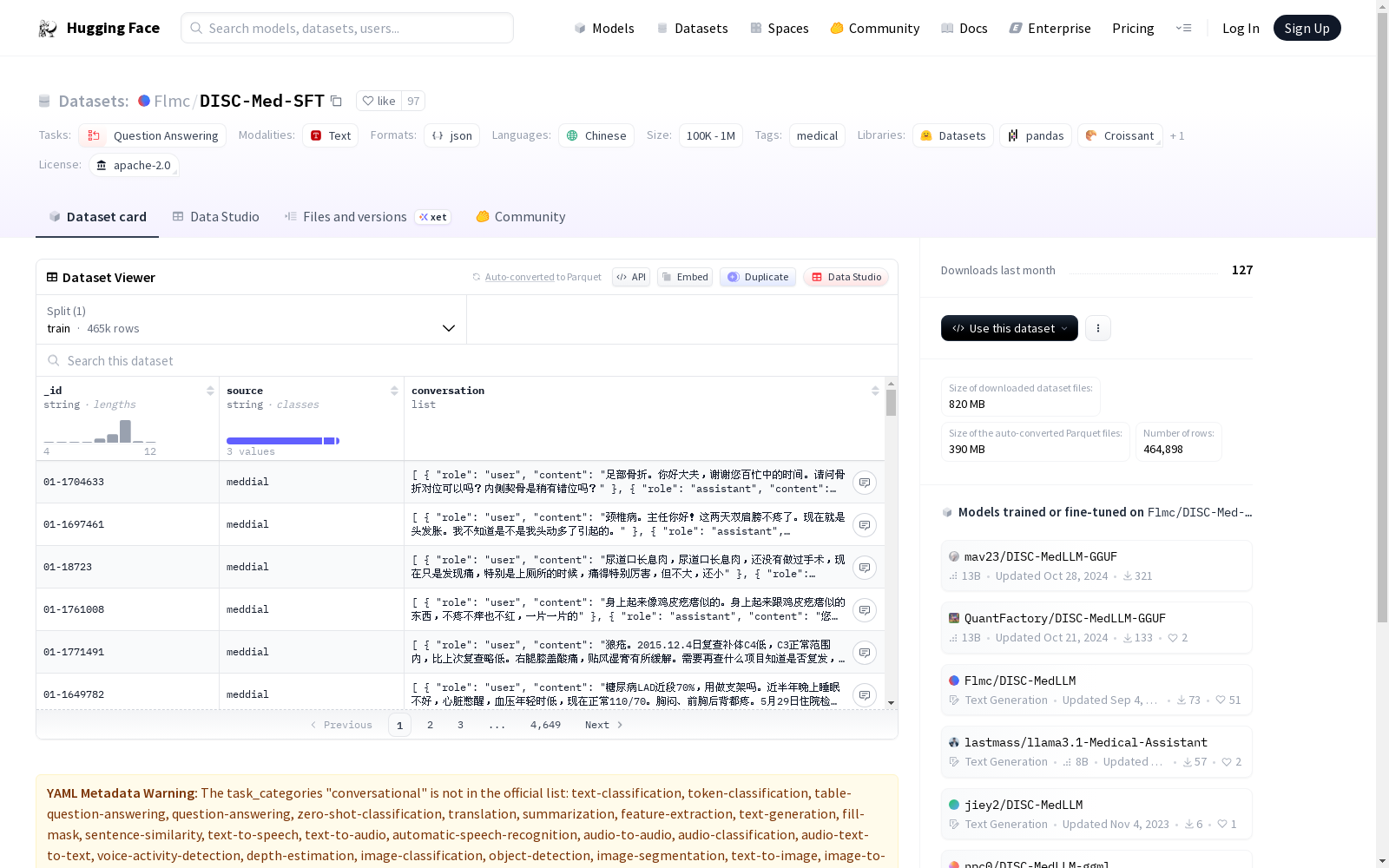The image size is (1389, 868).
Task: Expand the +1 more libraries tag
Action: [x=1176, y=136]
